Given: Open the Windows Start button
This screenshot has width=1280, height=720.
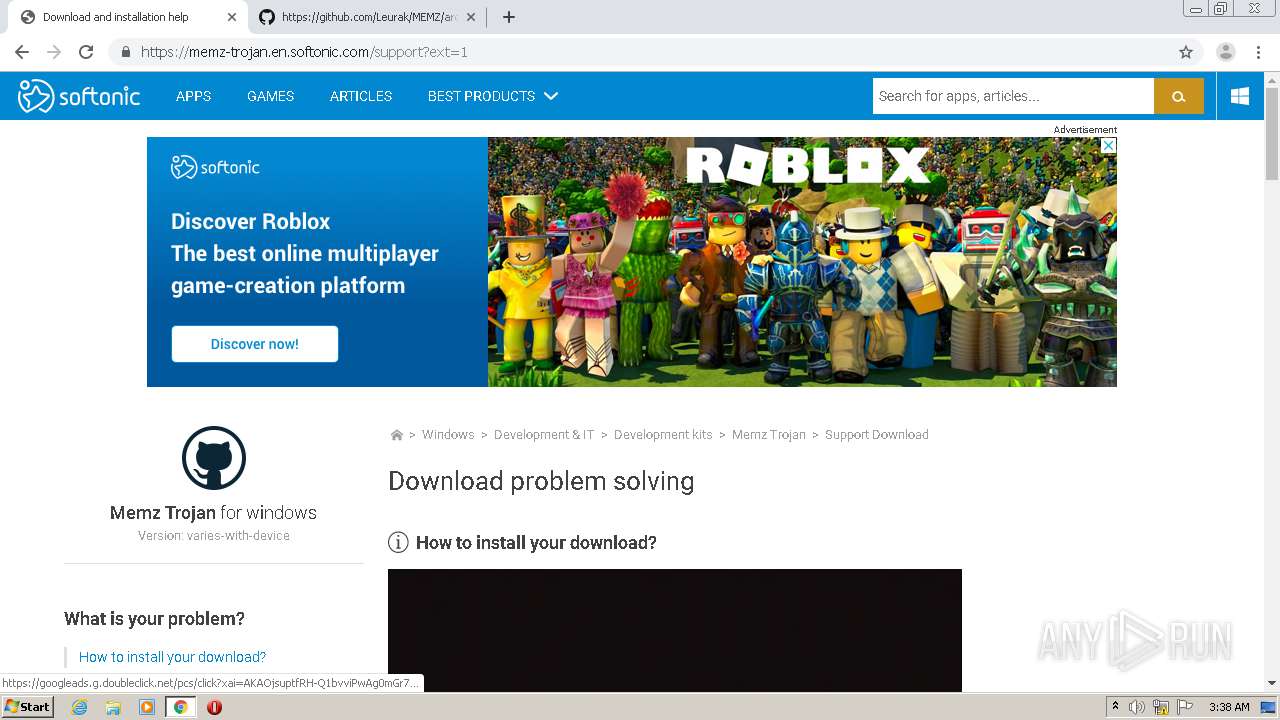Looking at the screenshot, I should (28, 707).
